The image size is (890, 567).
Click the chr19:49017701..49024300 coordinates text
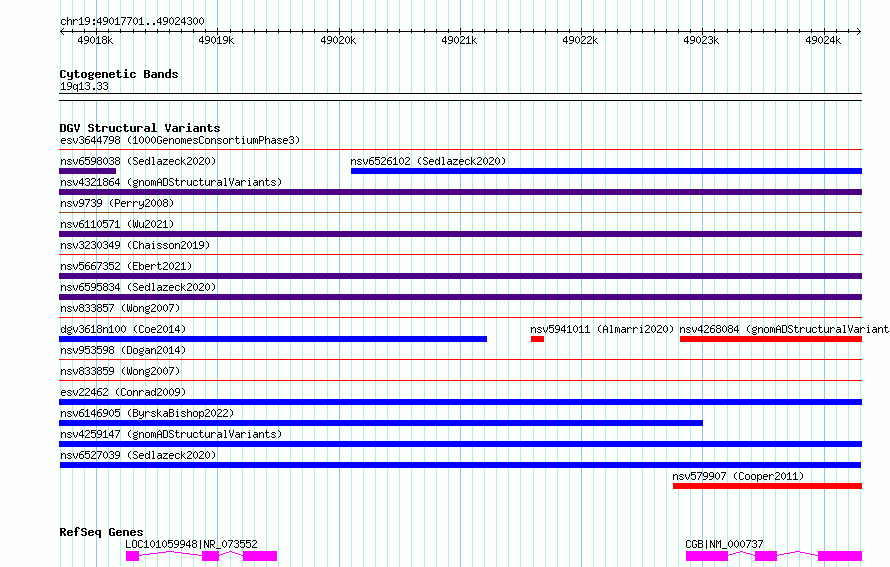(x=132, y=21)
